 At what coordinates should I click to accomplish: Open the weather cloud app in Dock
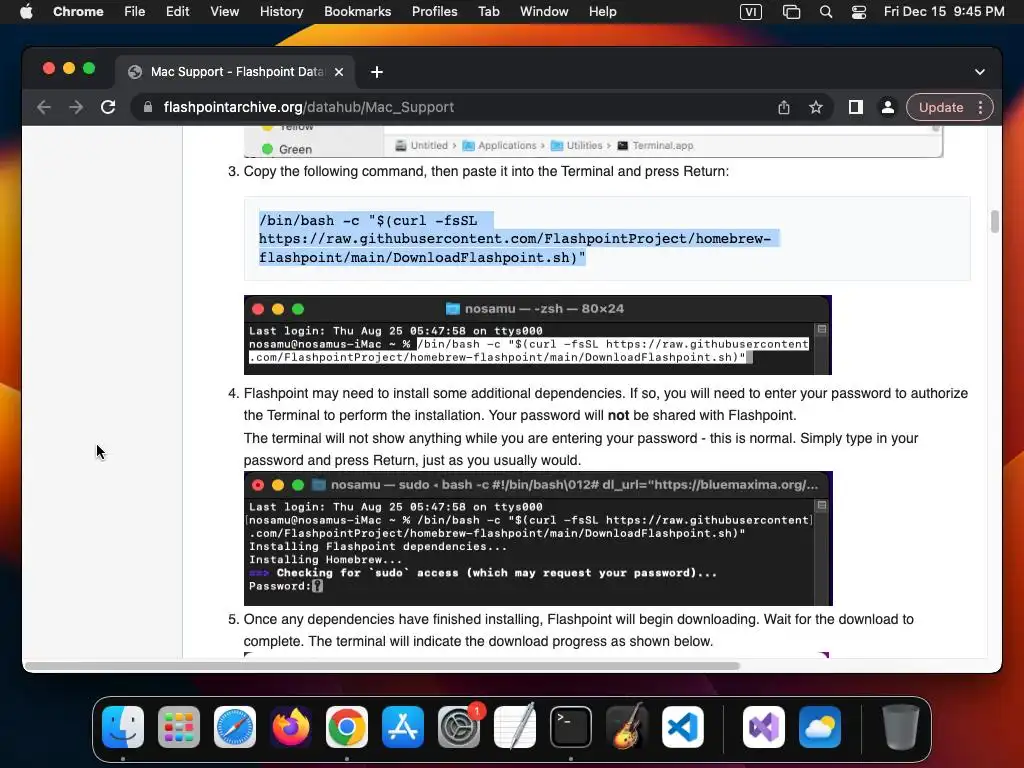820,727
